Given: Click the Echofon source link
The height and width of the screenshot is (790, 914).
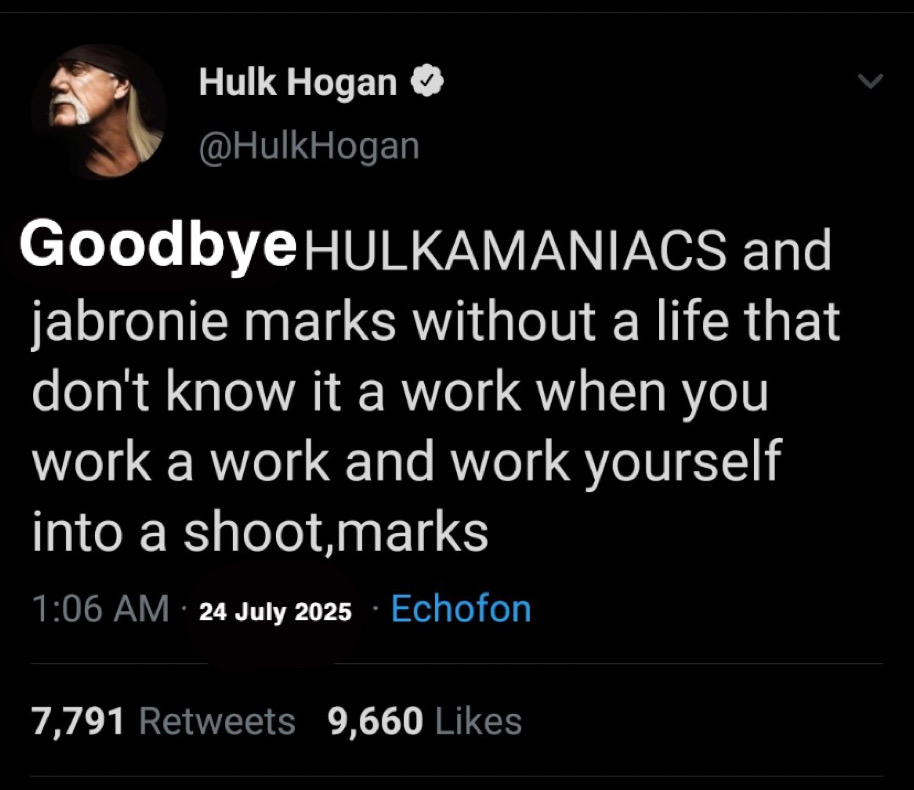Looking at the screenshot, I should [x=460, y=608].
